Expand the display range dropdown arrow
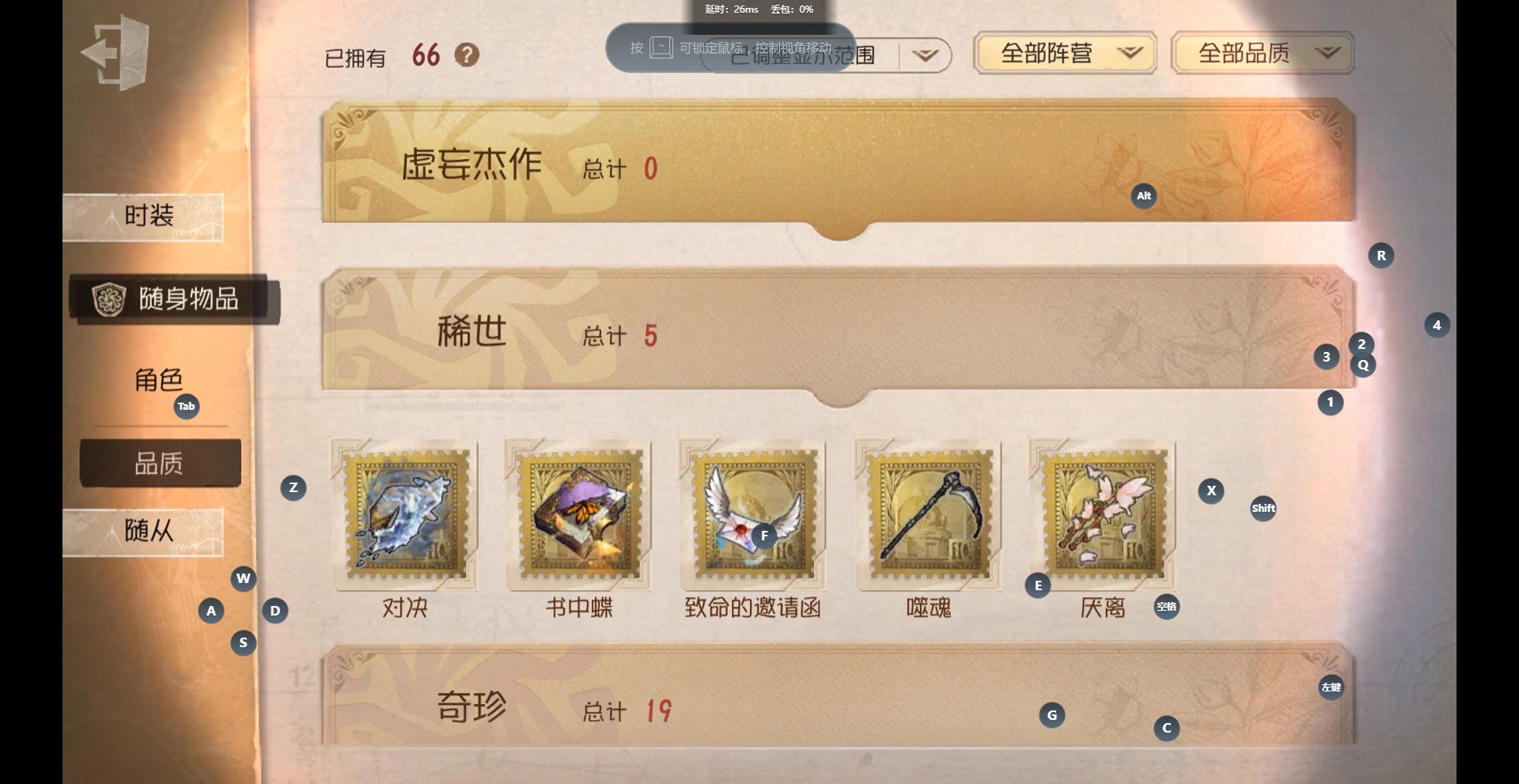The image size is (1519, 784). 925,55
